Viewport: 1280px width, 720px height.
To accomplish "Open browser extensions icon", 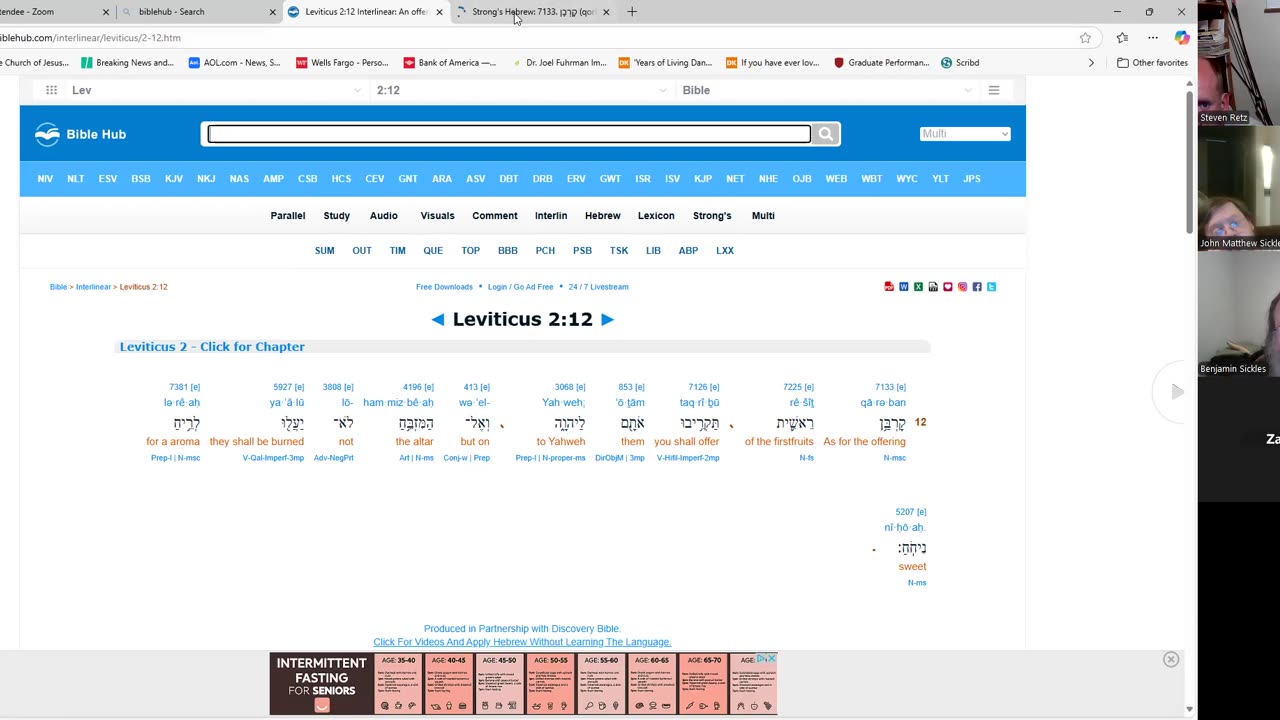I will (x=1122, y=38).
